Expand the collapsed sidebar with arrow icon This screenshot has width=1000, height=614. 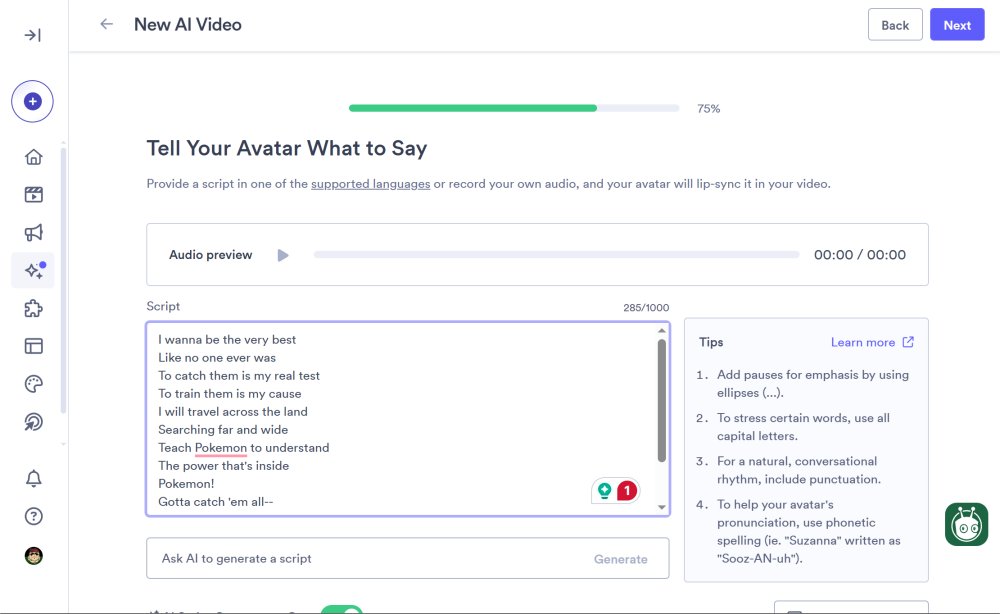(x=33, y=35)
